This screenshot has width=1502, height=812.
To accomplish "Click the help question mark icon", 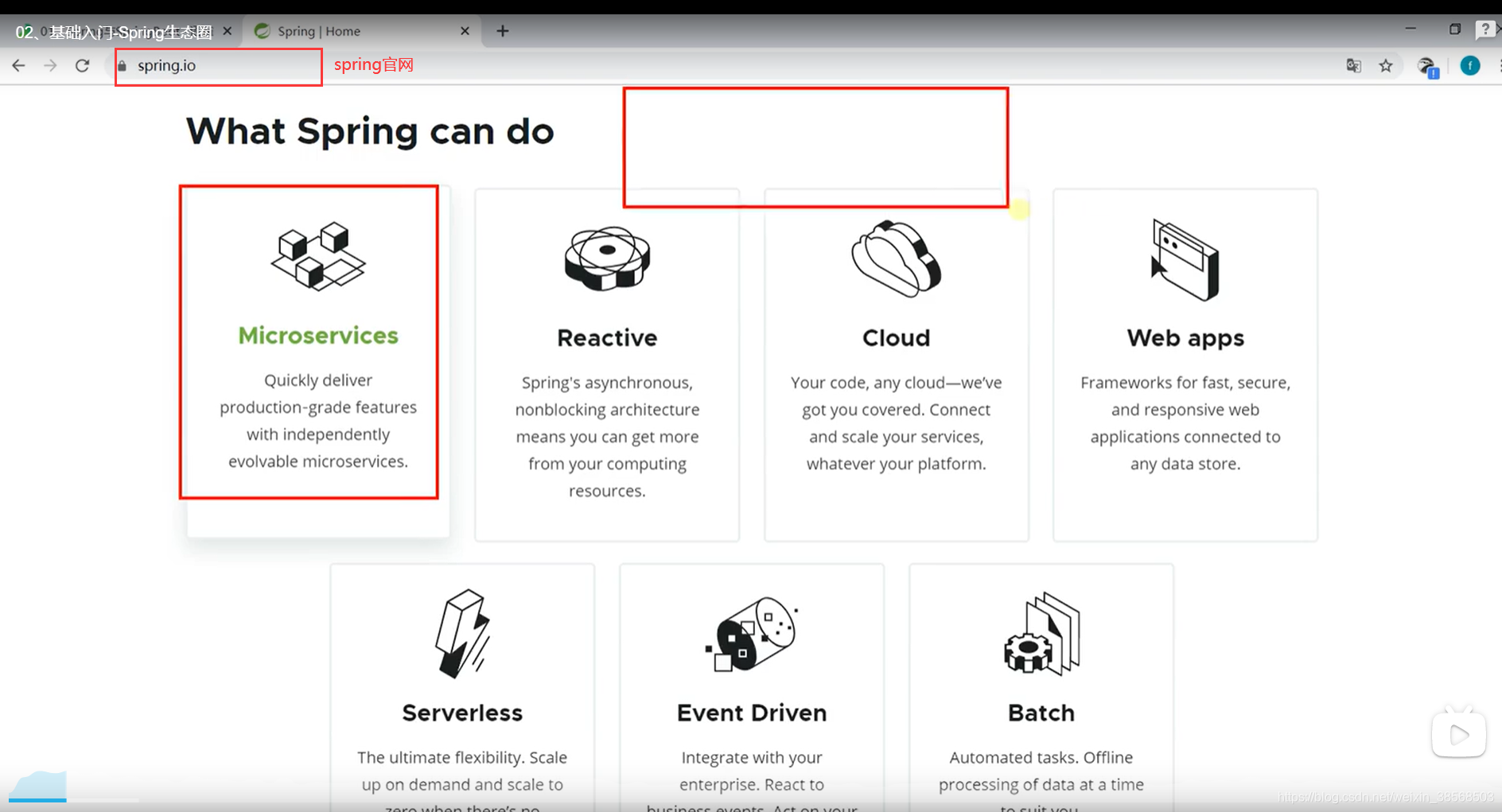I will [x=1485, y=29].
